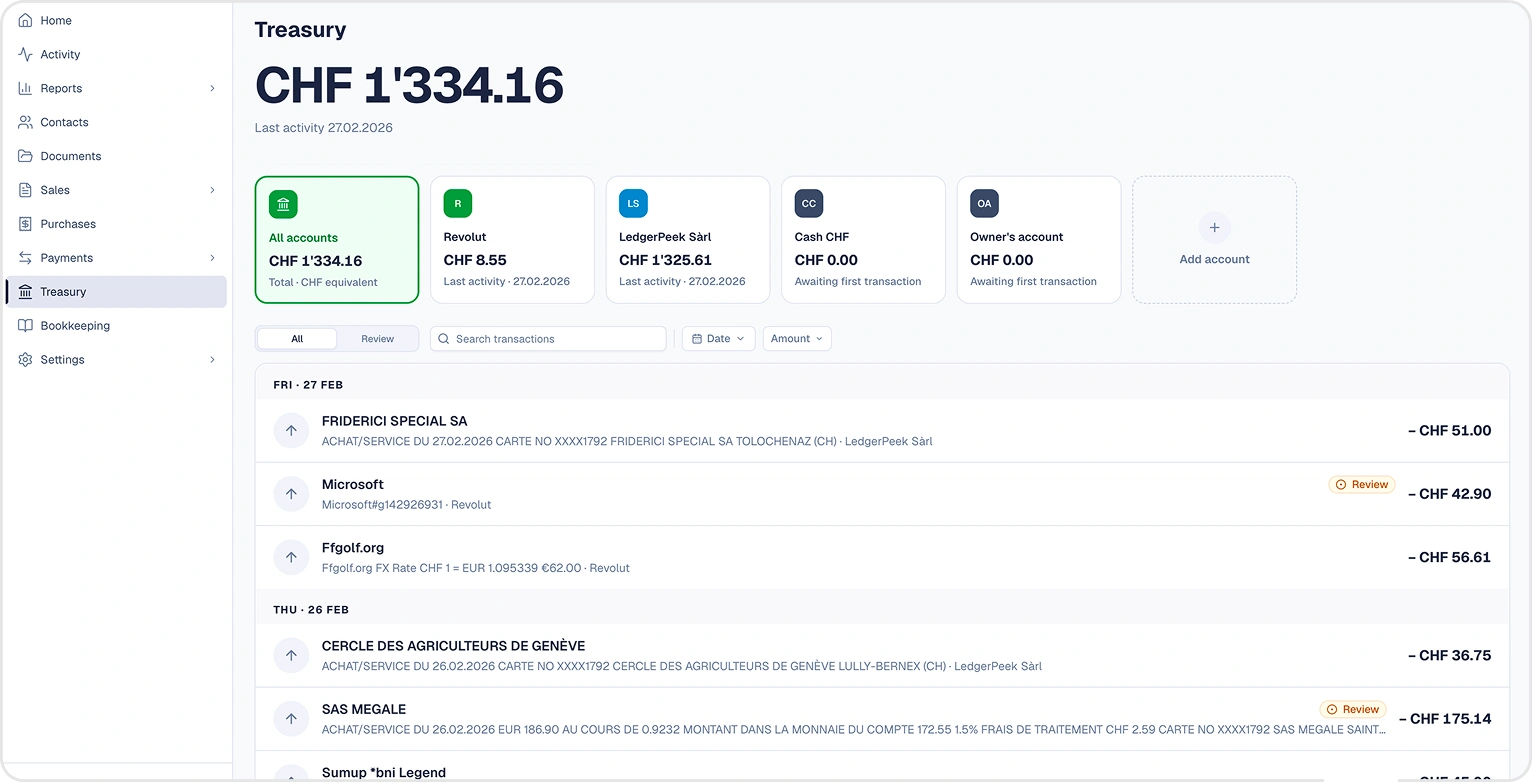Click the Search transactions field
1532x782 pixels.
[x=548, y=339]
